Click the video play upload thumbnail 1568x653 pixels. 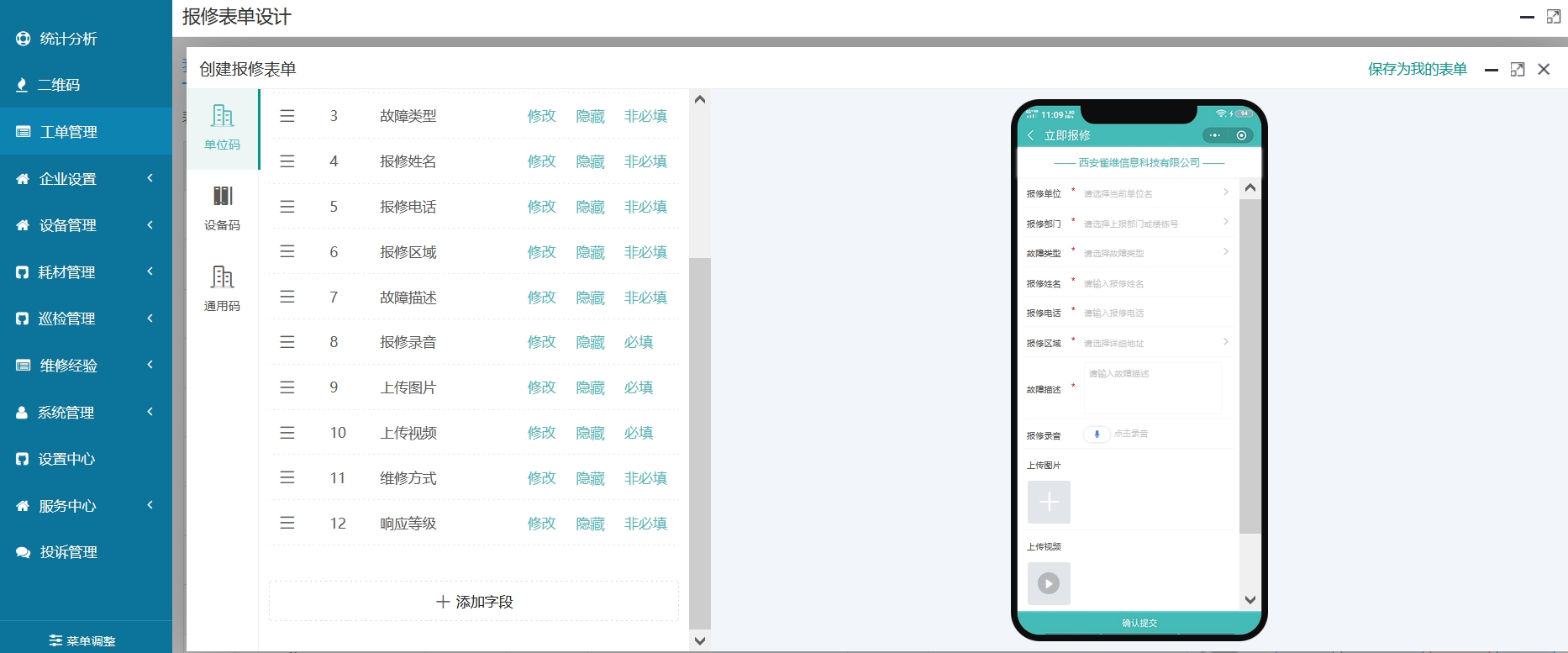pos(1049,583)
